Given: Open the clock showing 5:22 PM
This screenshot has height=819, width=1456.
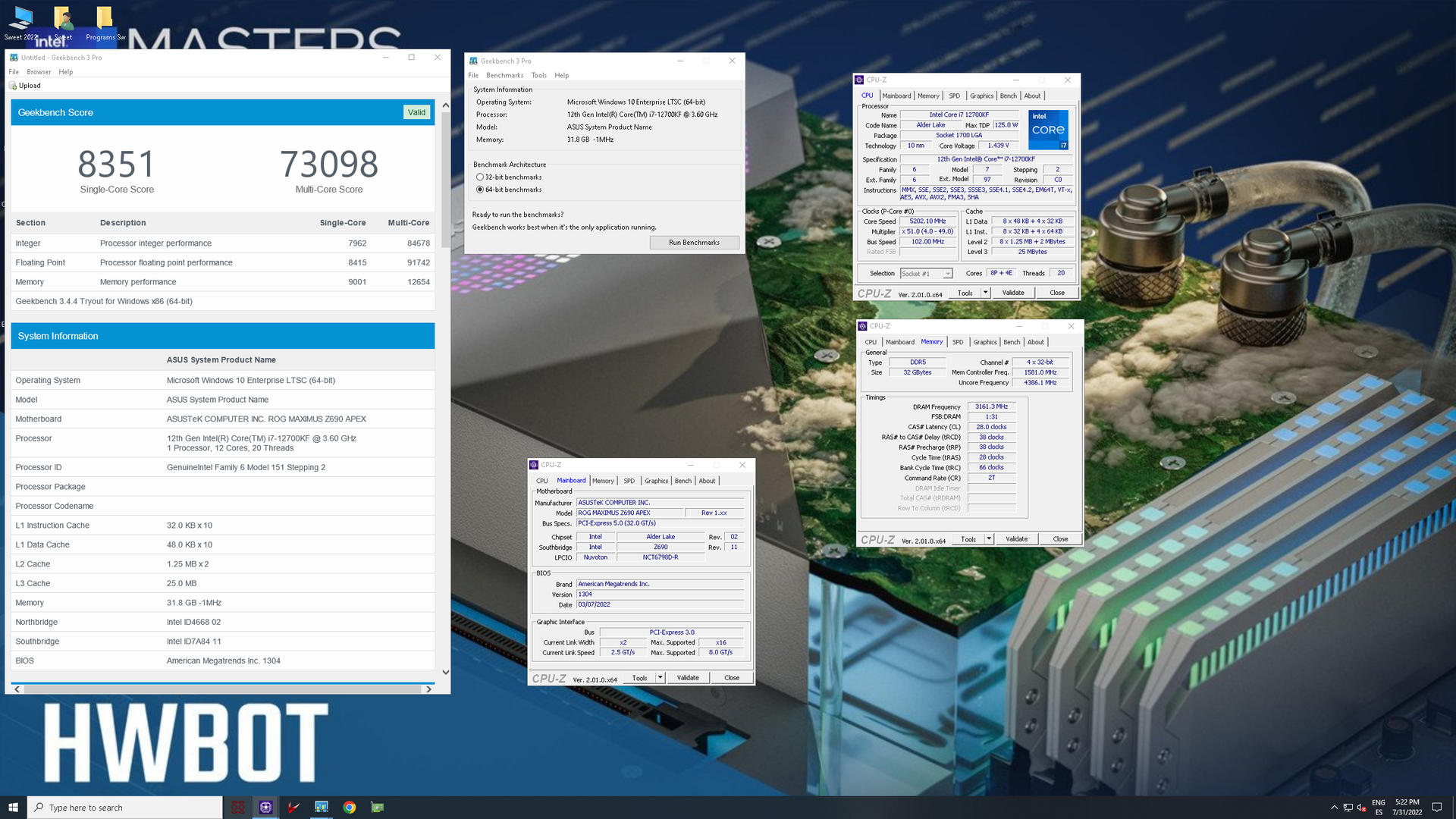Looking at the screenshot, I should click(x=1407, y=808).
